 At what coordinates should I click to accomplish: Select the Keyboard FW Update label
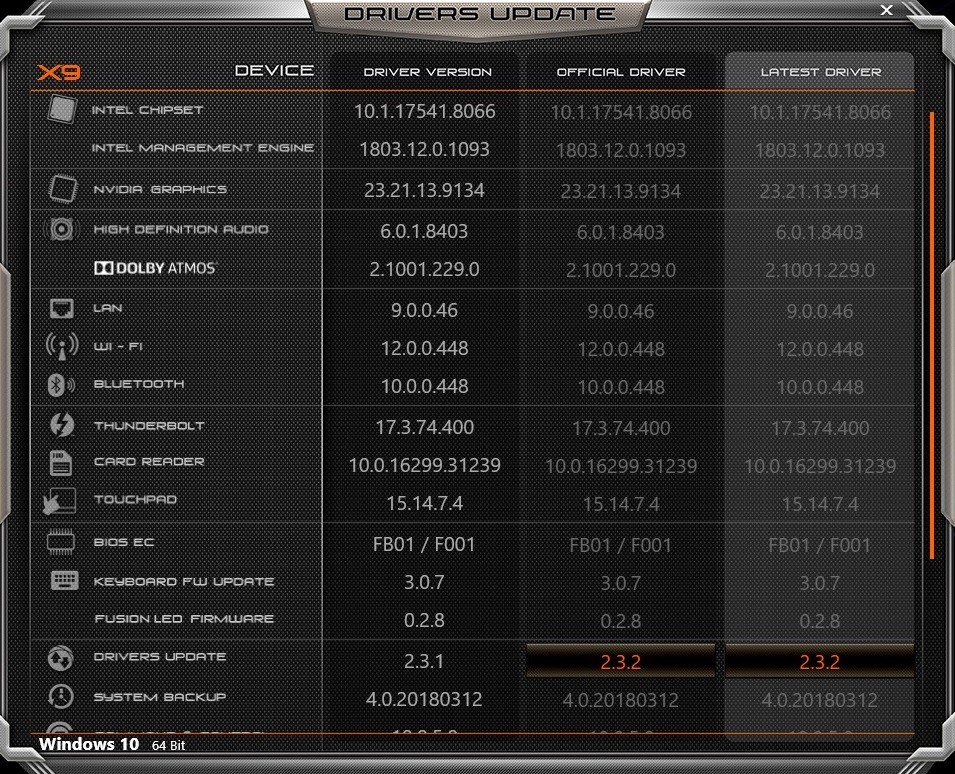pyautogui.click(x=184, y=582)
